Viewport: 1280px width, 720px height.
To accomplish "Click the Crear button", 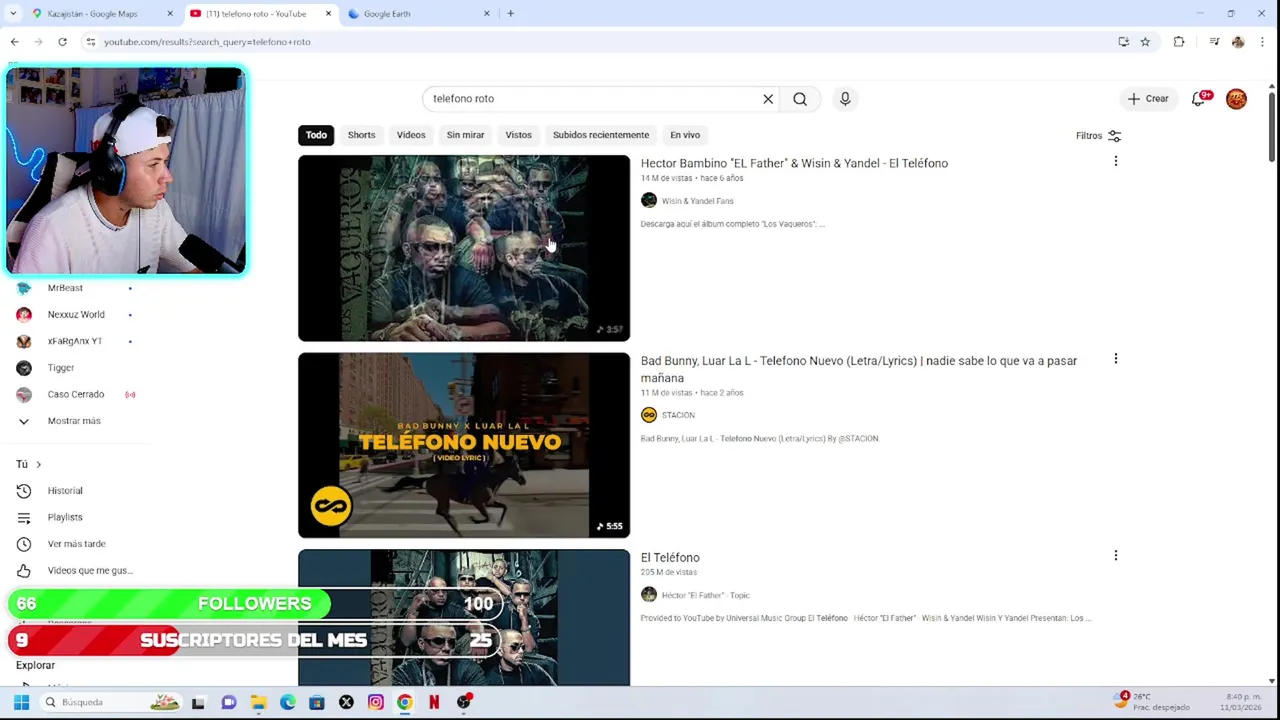I will click(1147, 99).
